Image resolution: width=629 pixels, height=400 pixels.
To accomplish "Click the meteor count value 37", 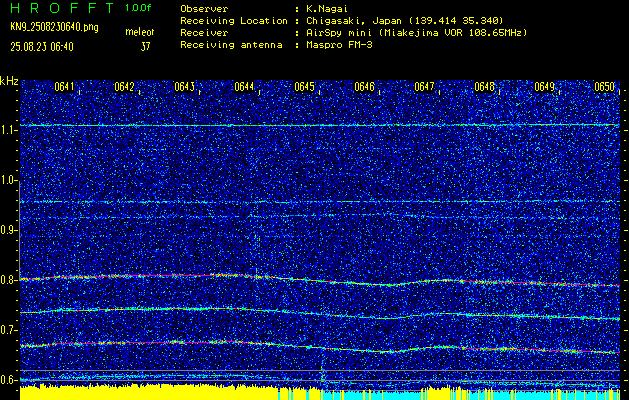I will [x=145, y=47].
